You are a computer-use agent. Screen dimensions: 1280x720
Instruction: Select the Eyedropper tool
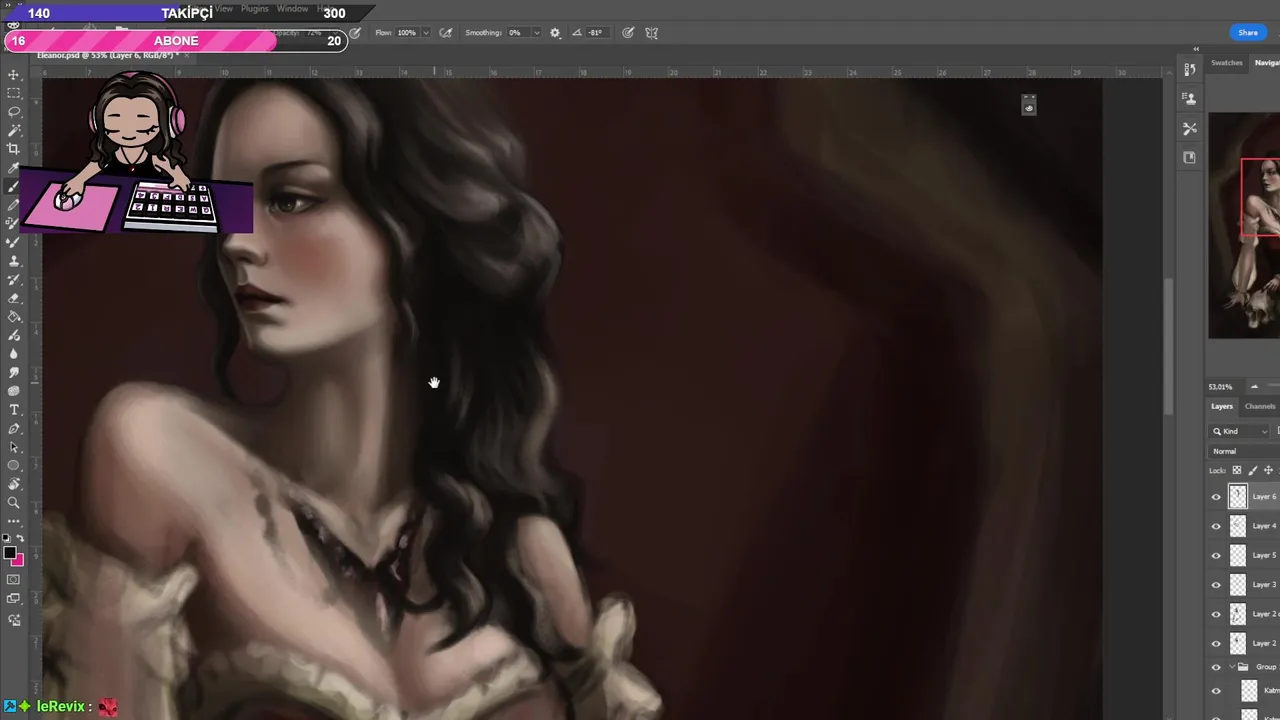(x=14, y=168)
